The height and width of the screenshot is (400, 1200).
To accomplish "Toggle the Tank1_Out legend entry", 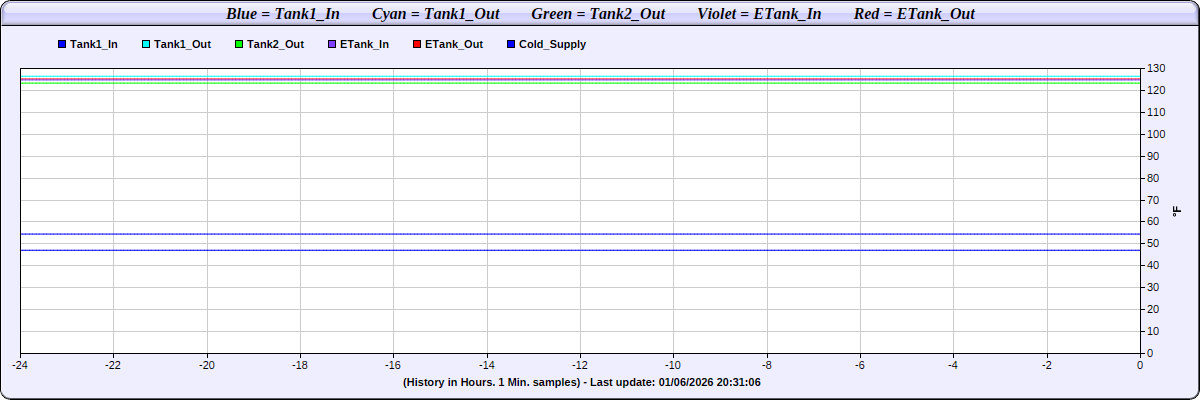I will point(177,44).
